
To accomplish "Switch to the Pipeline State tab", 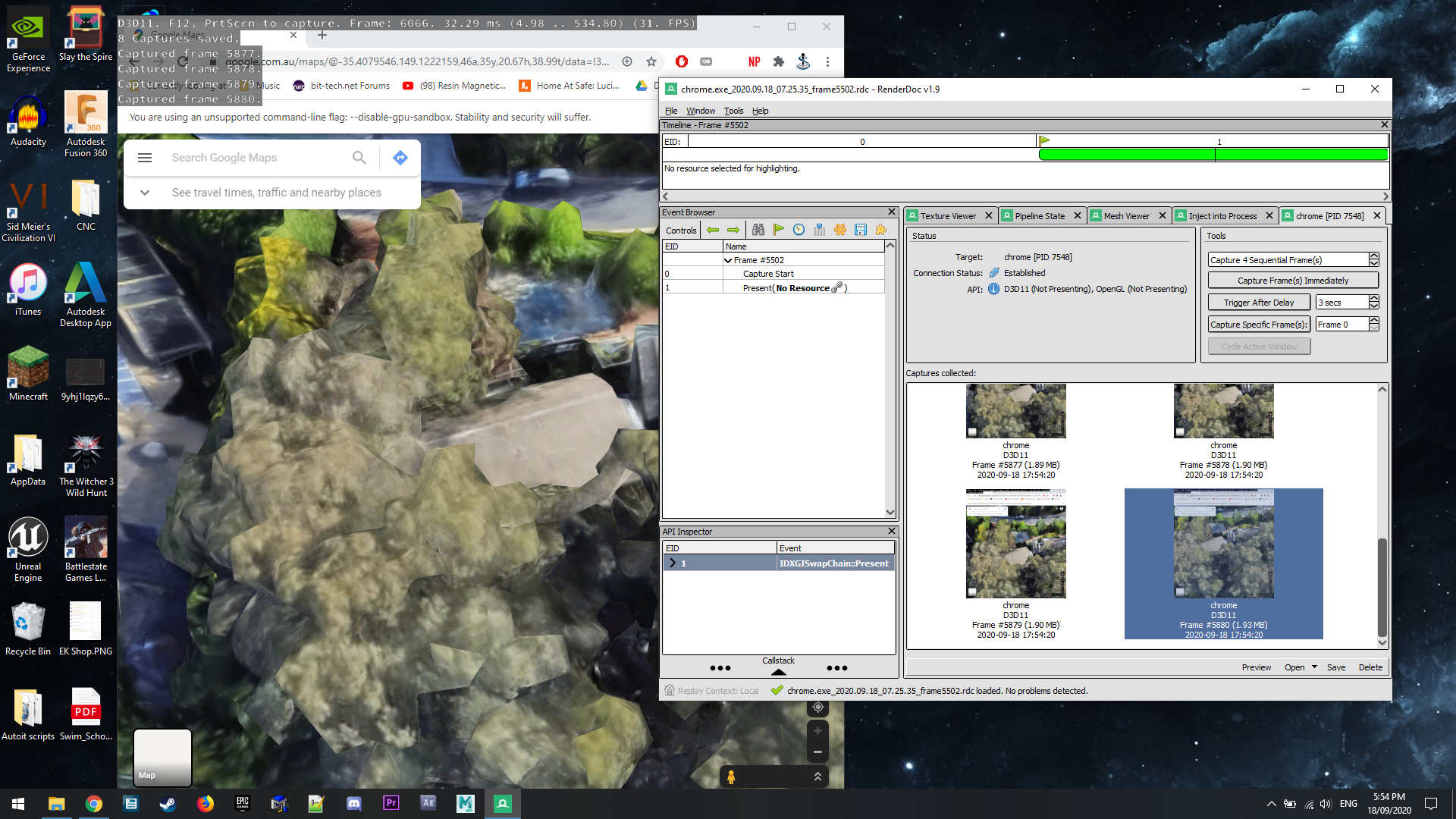I will click(x=1039, y=216).
